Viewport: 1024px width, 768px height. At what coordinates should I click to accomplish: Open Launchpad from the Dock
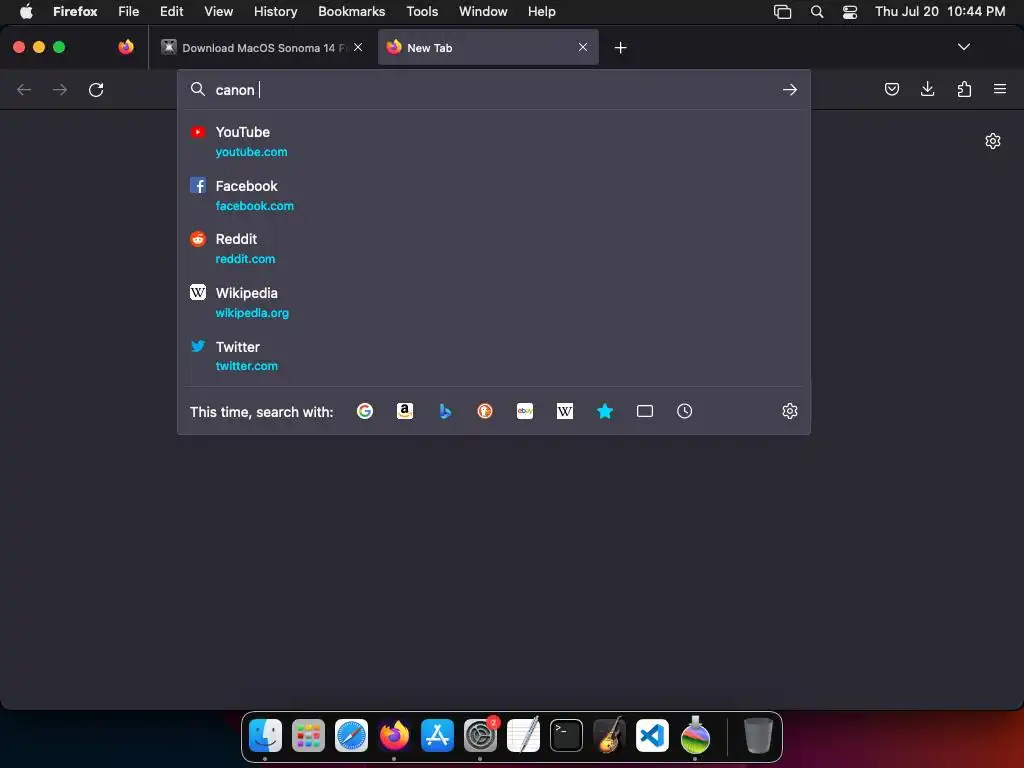point(308,735)
